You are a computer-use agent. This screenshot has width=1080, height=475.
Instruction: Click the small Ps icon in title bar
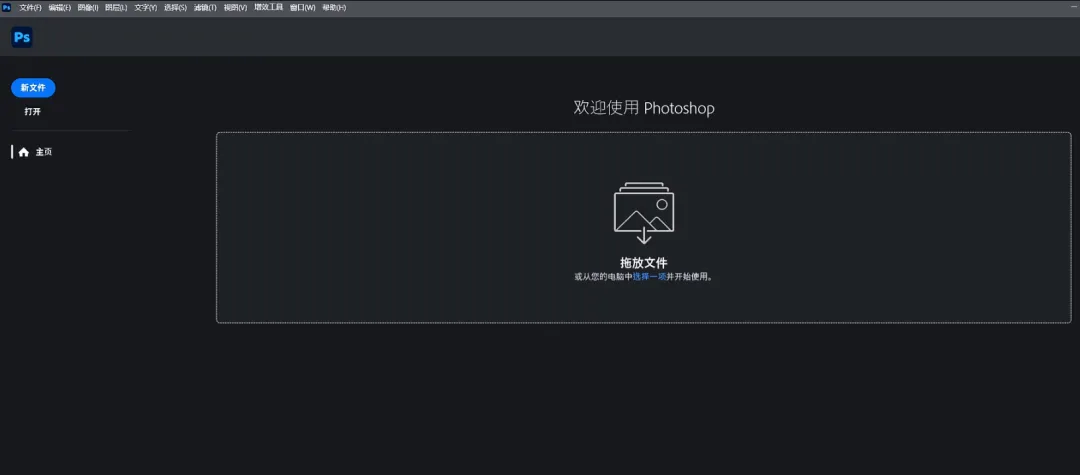[7, 8]
